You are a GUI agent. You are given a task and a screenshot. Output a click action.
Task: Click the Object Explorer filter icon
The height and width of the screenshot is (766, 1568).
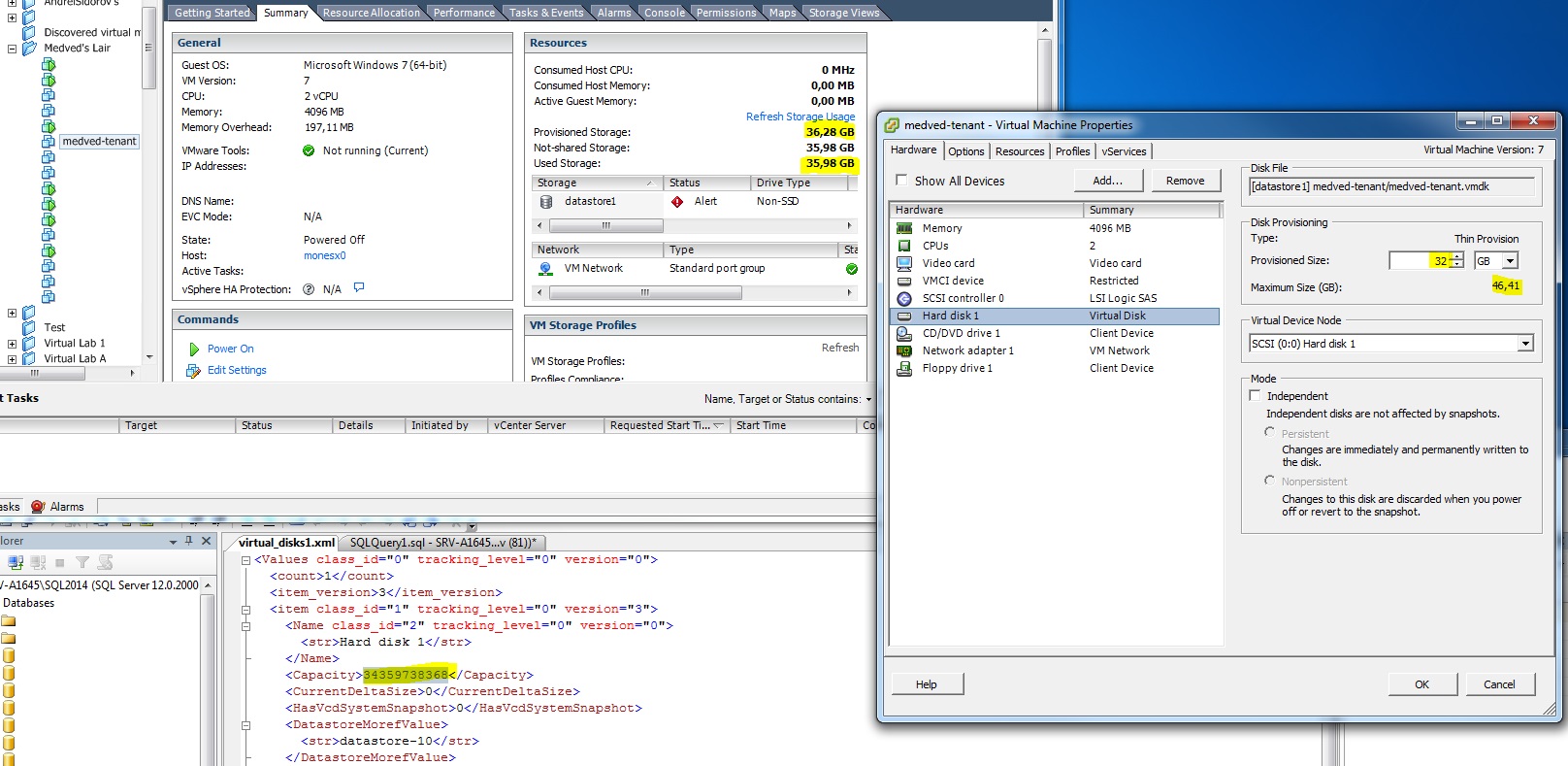coord(82,562)
